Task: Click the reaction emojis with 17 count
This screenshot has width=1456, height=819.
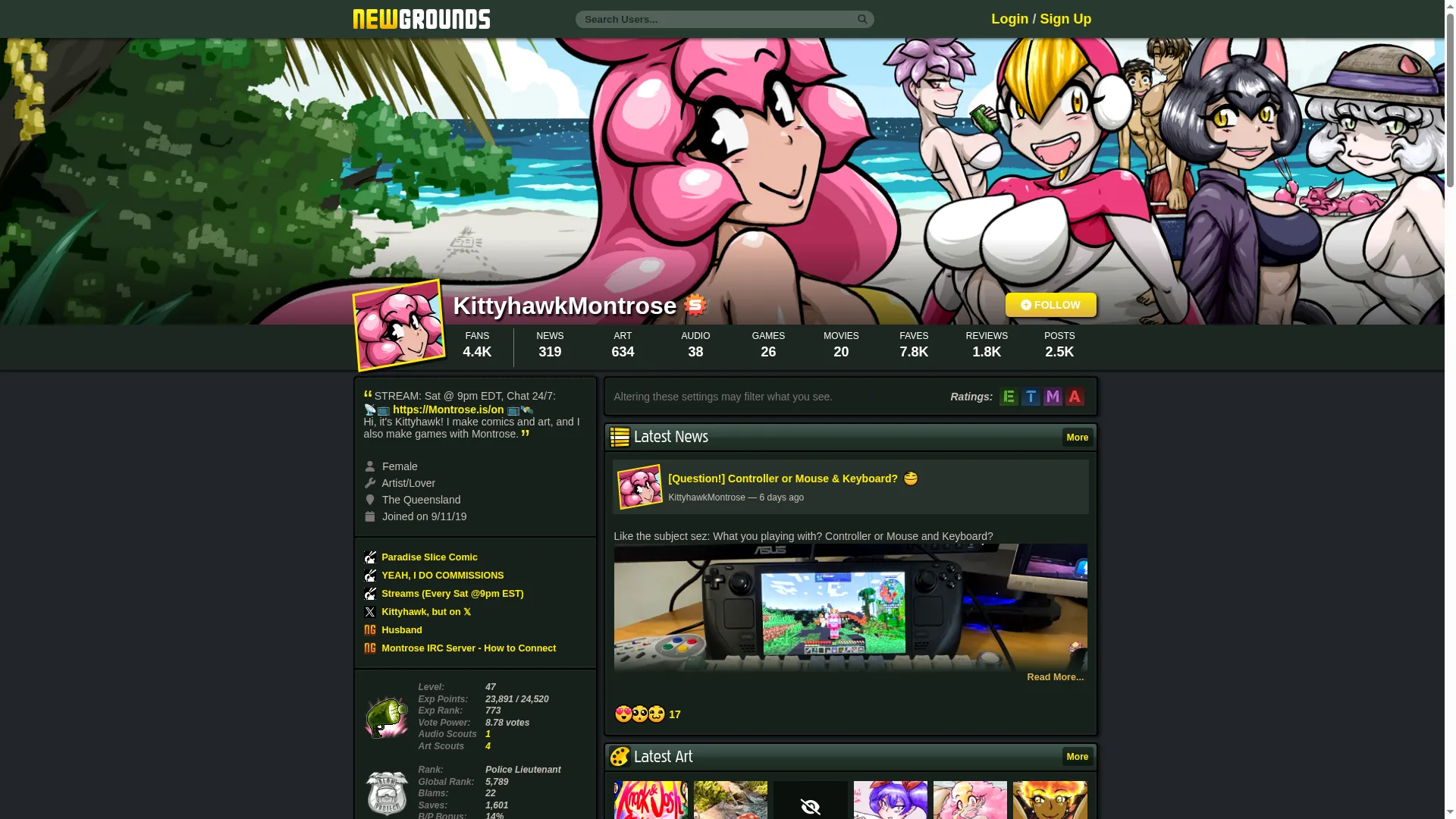Action: (647, 714)
